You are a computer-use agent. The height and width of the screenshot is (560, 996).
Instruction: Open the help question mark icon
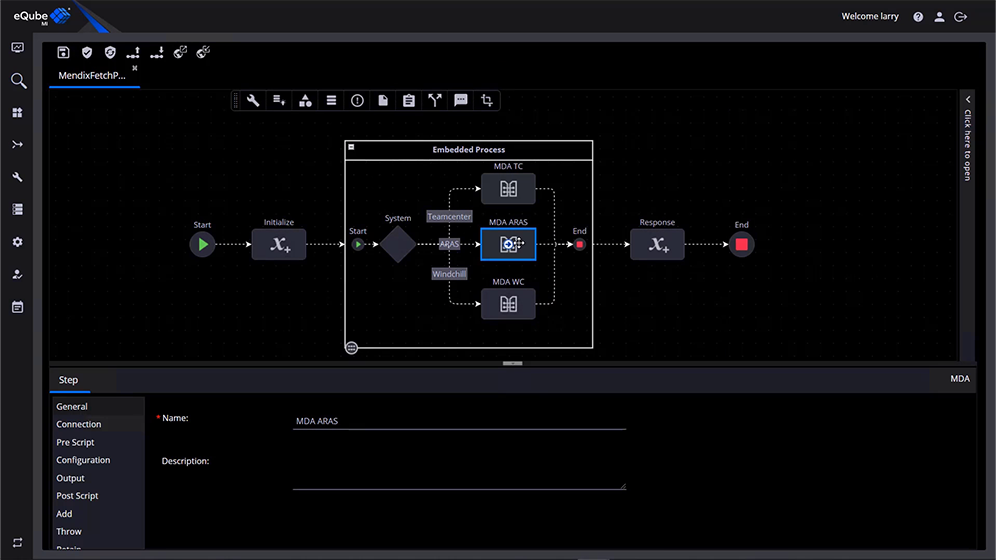point(918,17)
